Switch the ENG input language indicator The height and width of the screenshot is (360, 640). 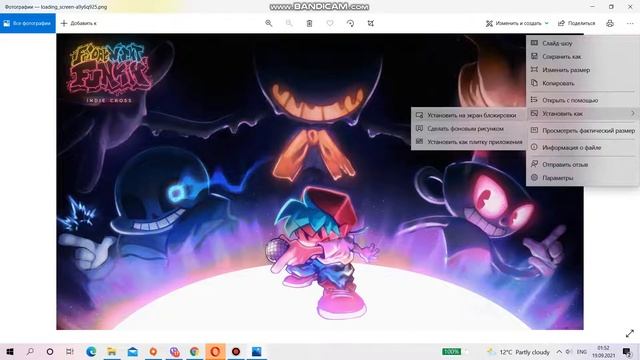pos(582,352)
